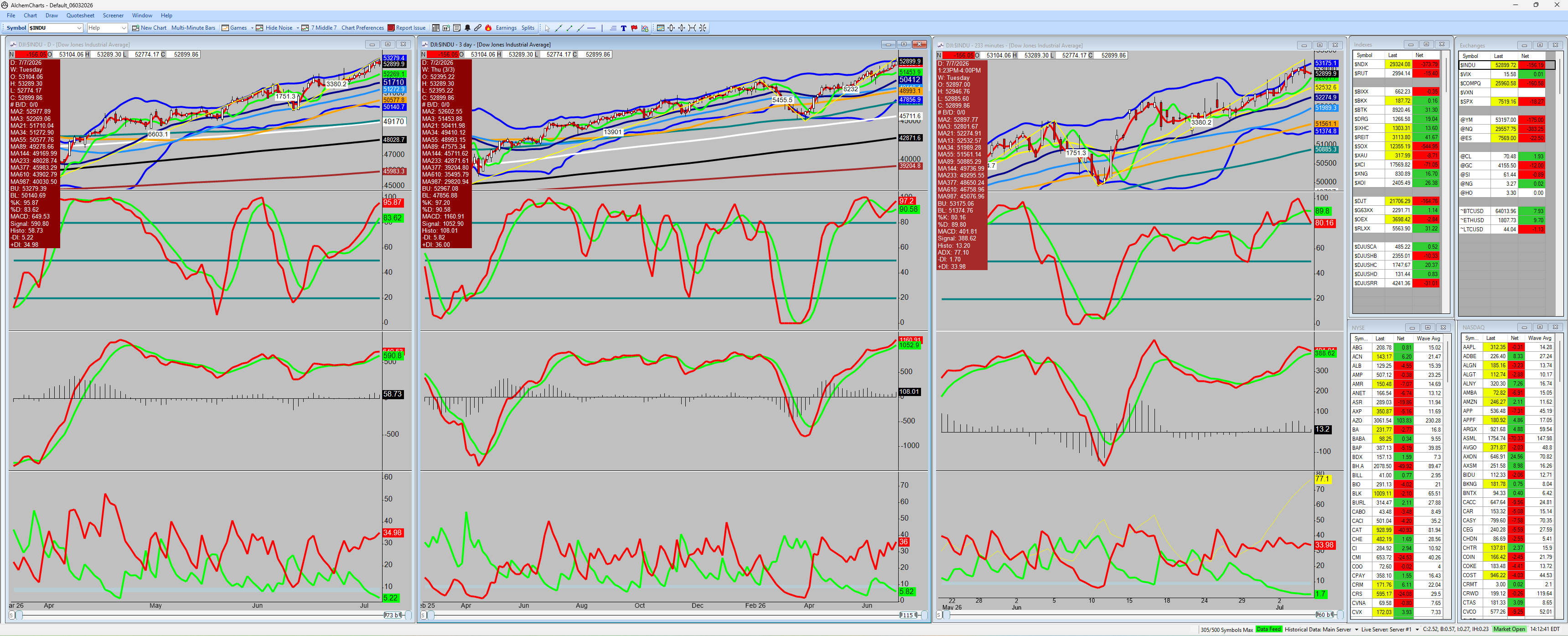Image resolution: width=1568 pixels, height=636 pixels.
Task: Open the quote table grid icon
Action: (436, 28)
